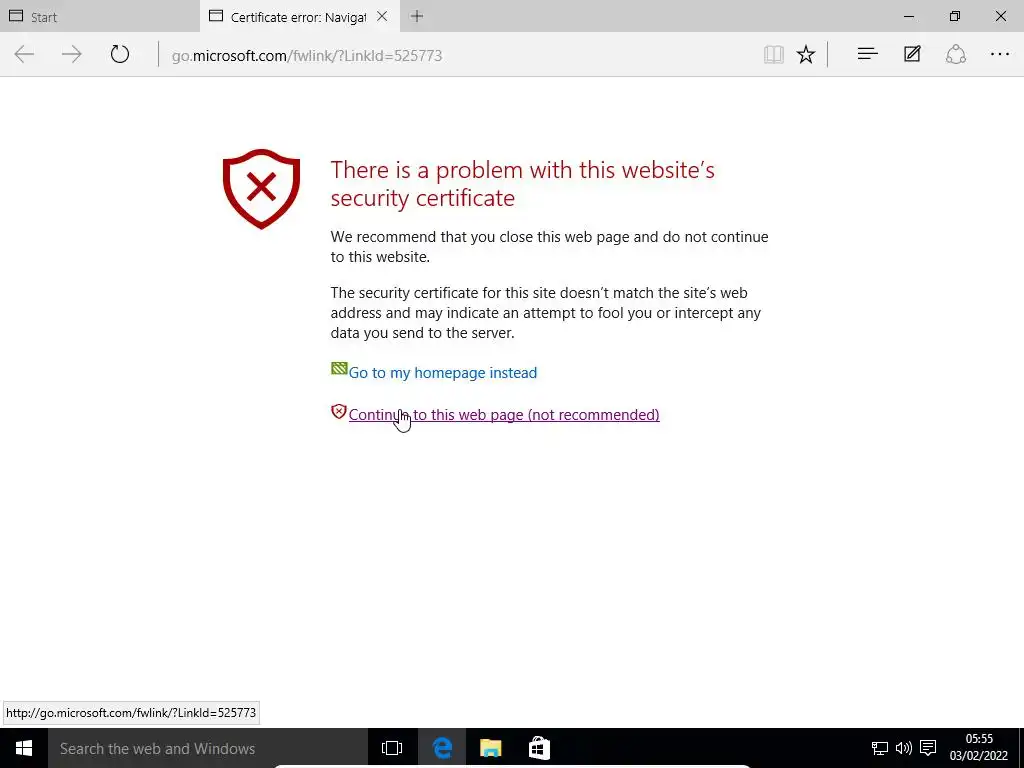Follow 'Go to my homepage instead' link
1024x768 pixels.
(x=443, y=373)
